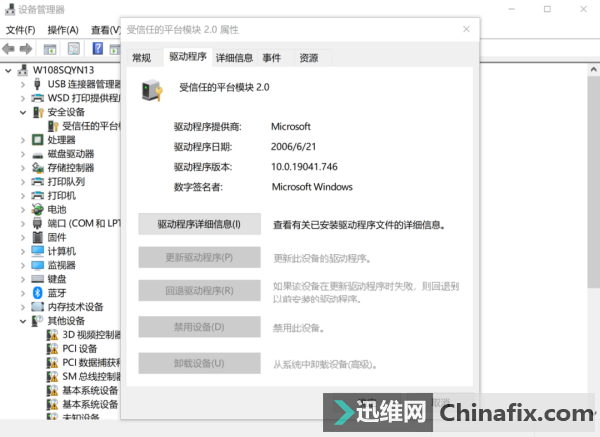Expand the 存储控制器 node
The height and width of the screenshot is (437, 600).
[23, 168]
